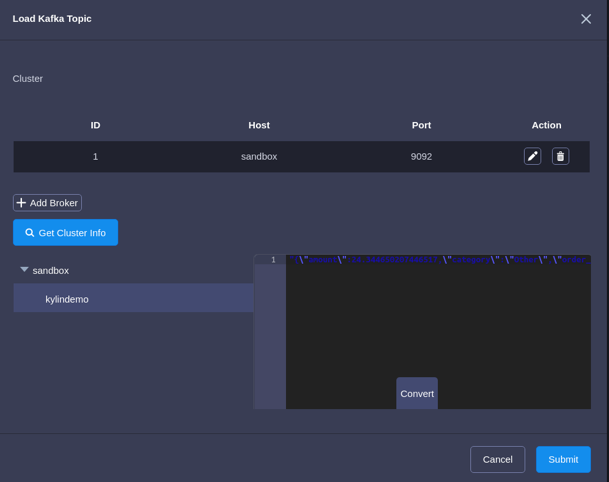Select the sandbox cluster label in the tree
The width and height of the screenshot is (609, 482).
point(51,270)
